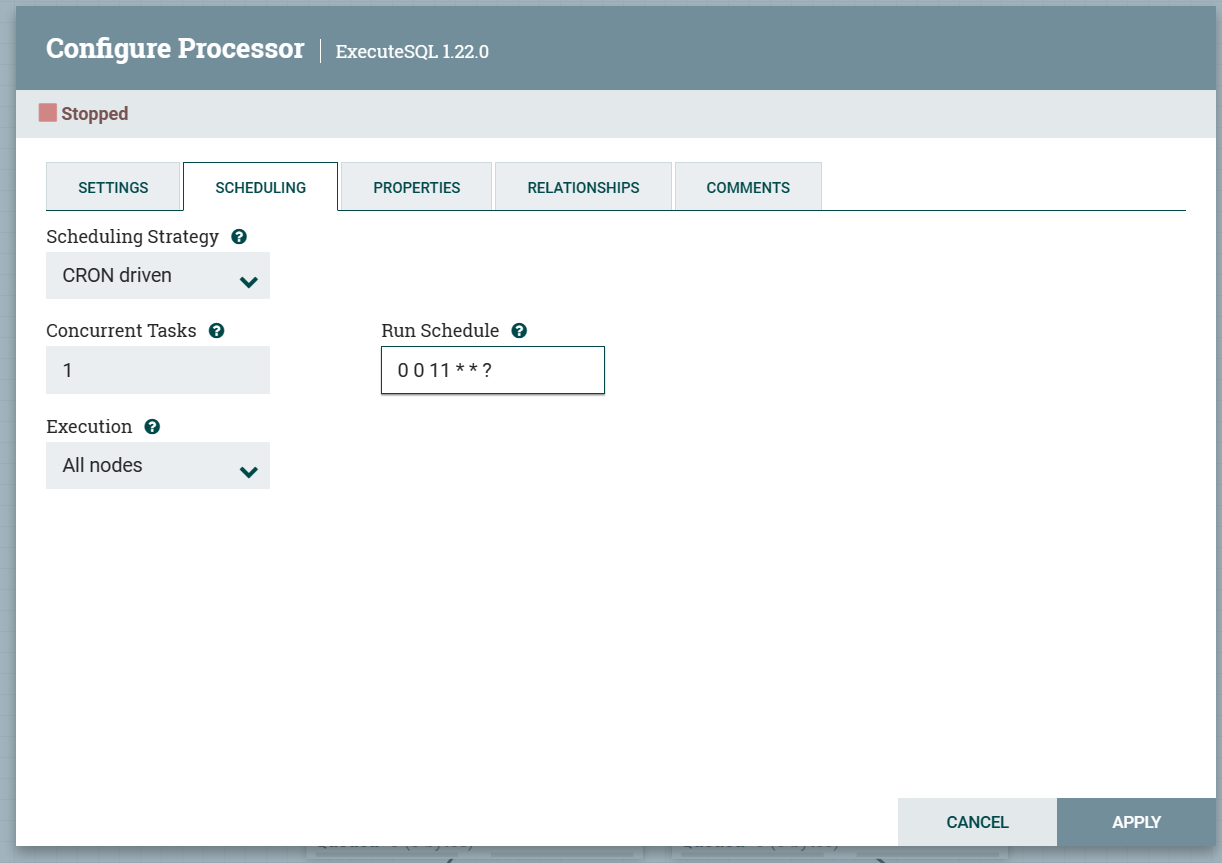The image size is (1222, 863).
Task: Open the All nodes execution dropdown
Action: click(x=158, y=466)
